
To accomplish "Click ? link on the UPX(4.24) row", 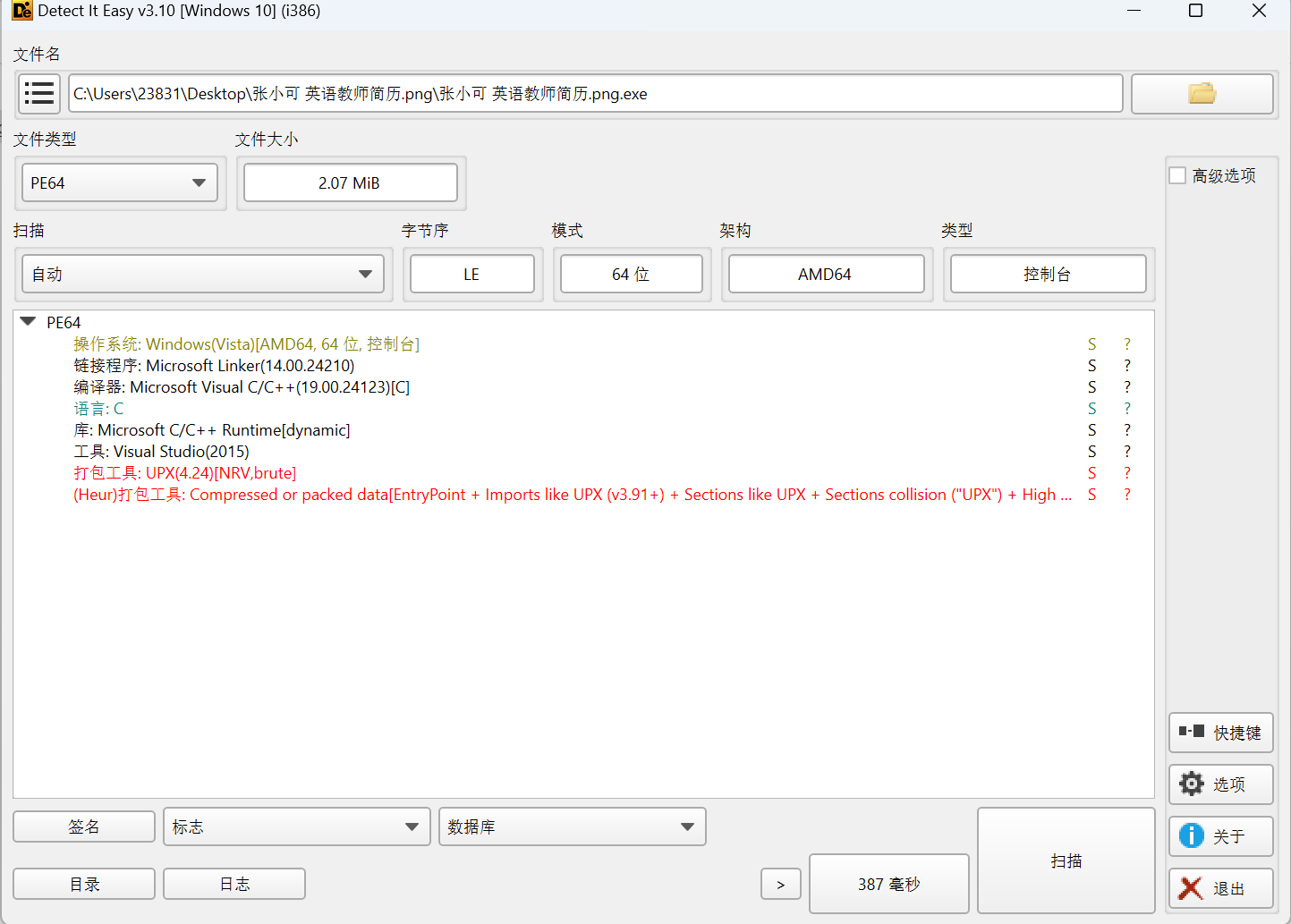I will coord(1127,473).
